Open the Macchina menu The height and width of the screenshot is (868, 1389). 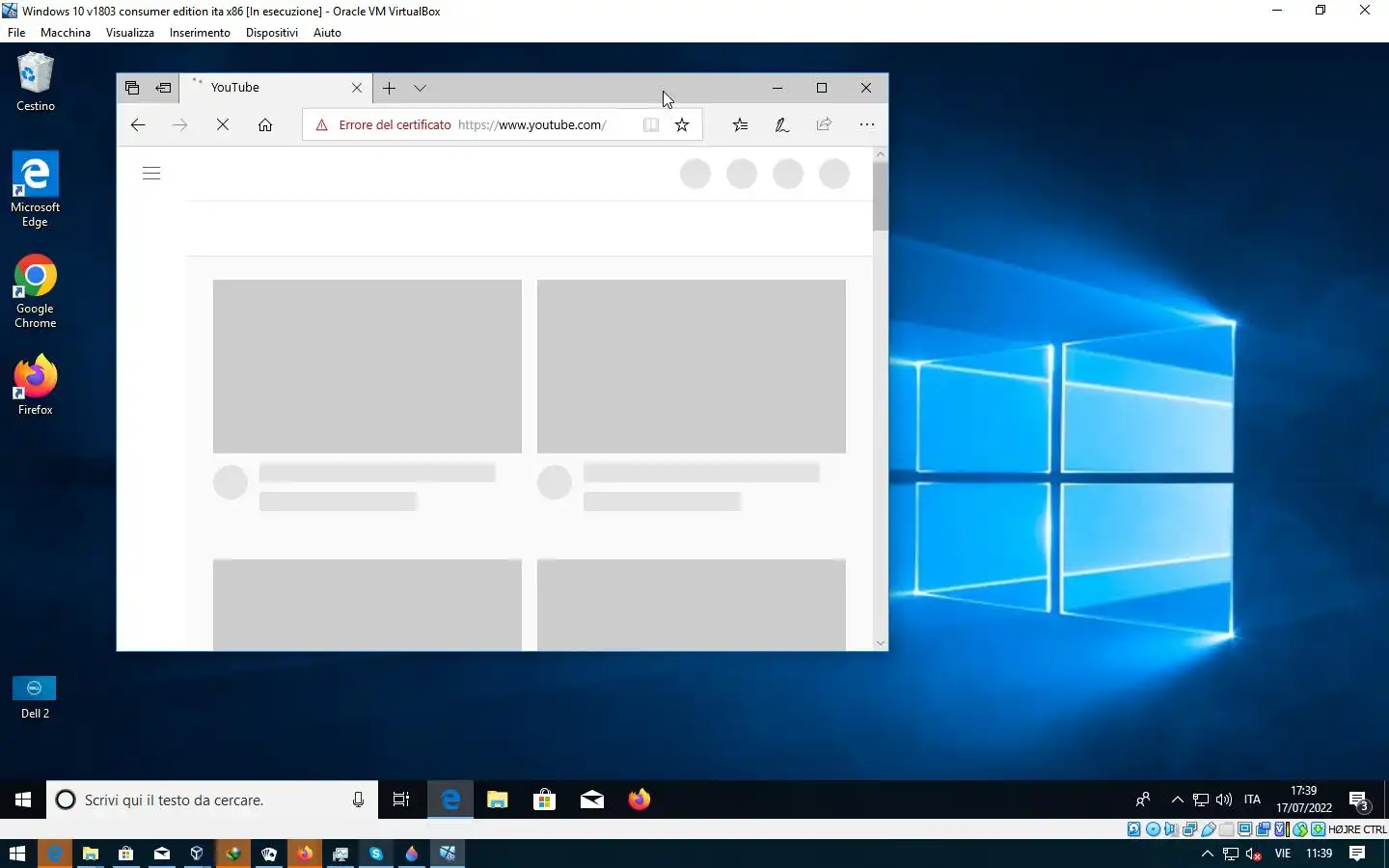[x=66, y=33]
